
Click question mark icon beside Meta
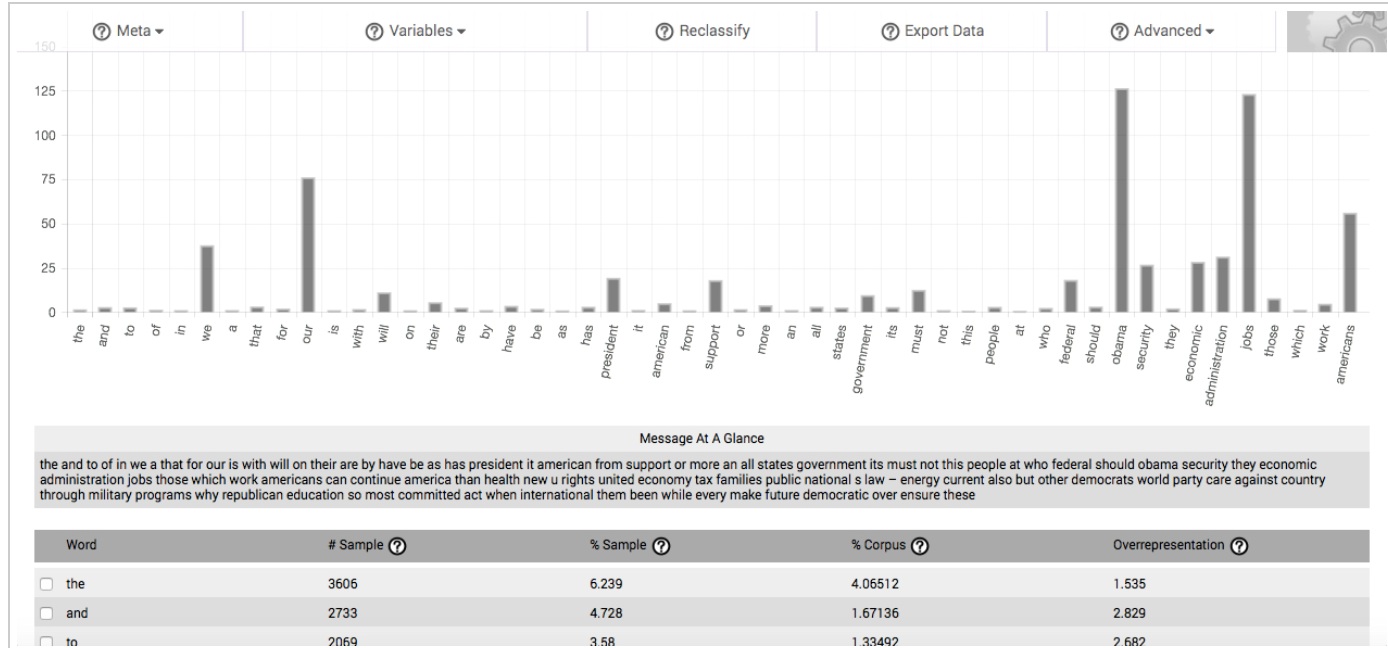(99, 31)
